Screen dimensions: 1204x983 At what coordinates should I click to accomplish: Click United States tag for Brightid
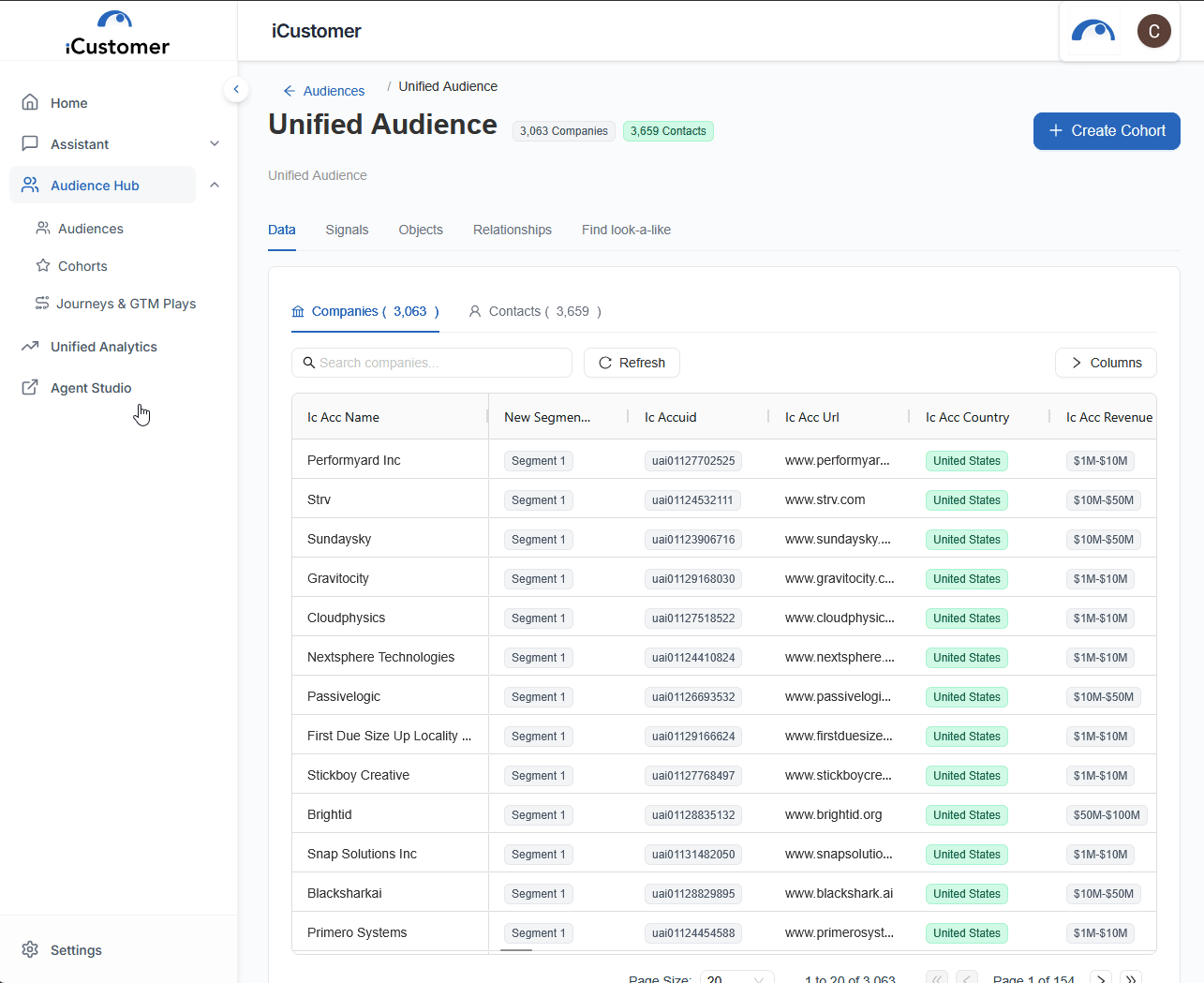(x=966, y=815)
